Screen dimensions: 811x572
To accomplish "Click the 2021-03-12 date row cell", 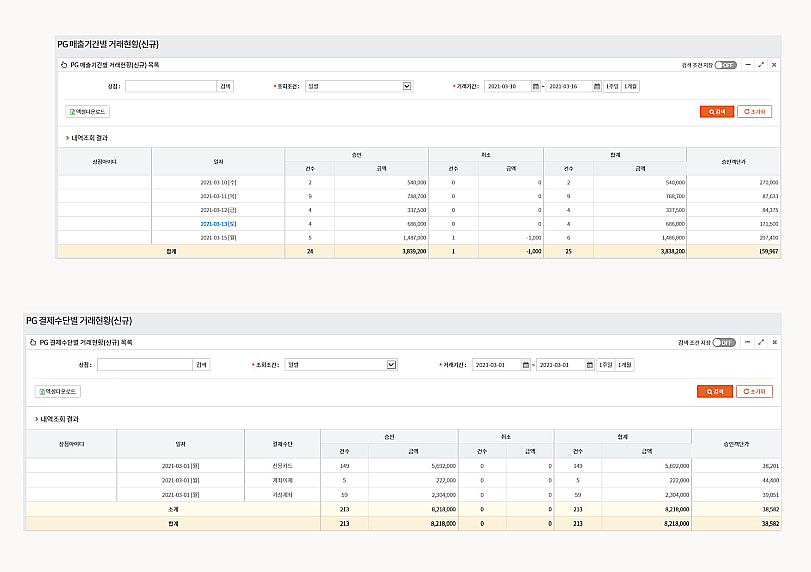I will (x=218, y=210).
